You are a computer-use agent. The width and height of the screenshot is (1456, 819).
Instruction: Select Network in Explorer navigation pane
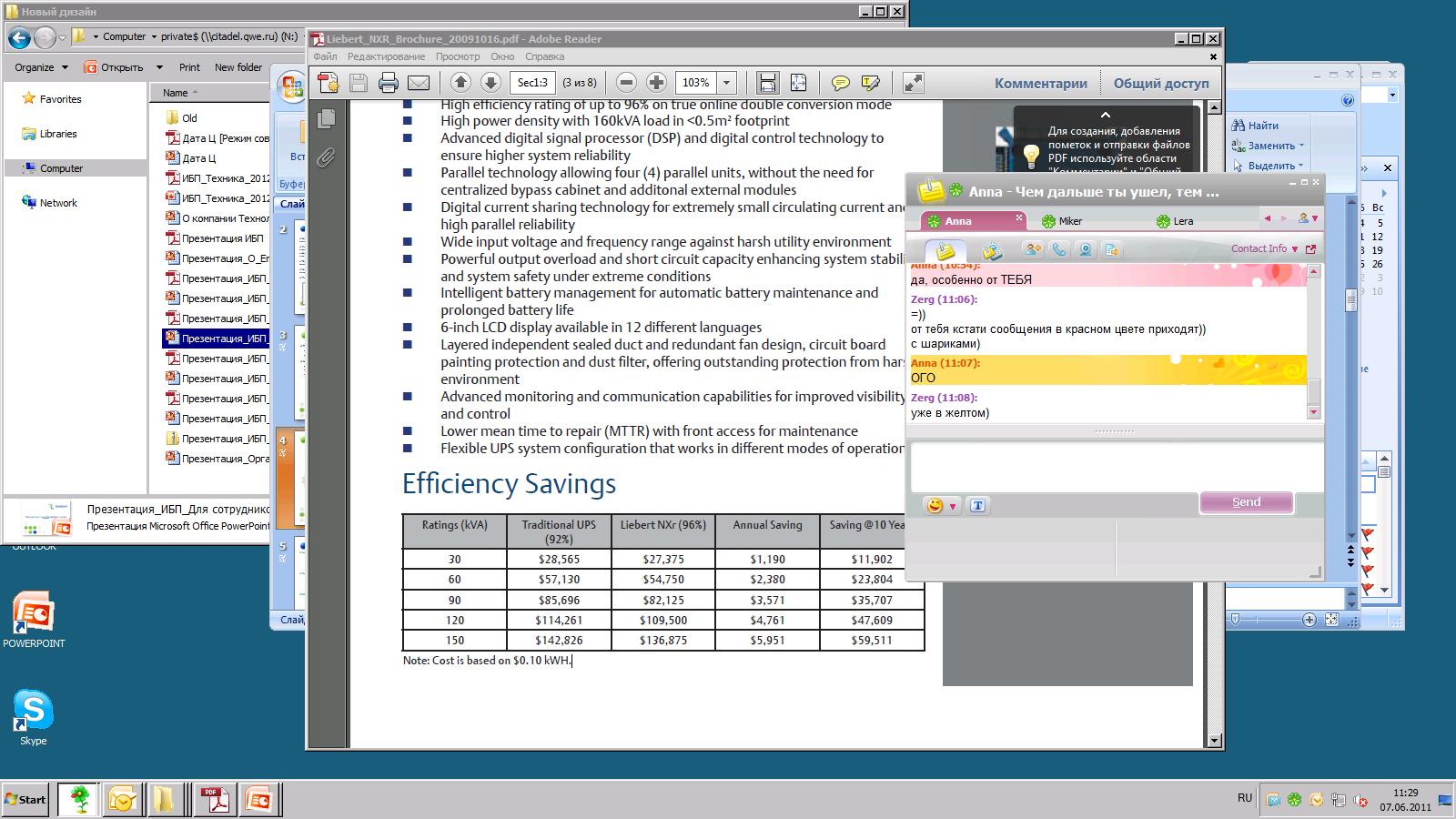point(58,203)
